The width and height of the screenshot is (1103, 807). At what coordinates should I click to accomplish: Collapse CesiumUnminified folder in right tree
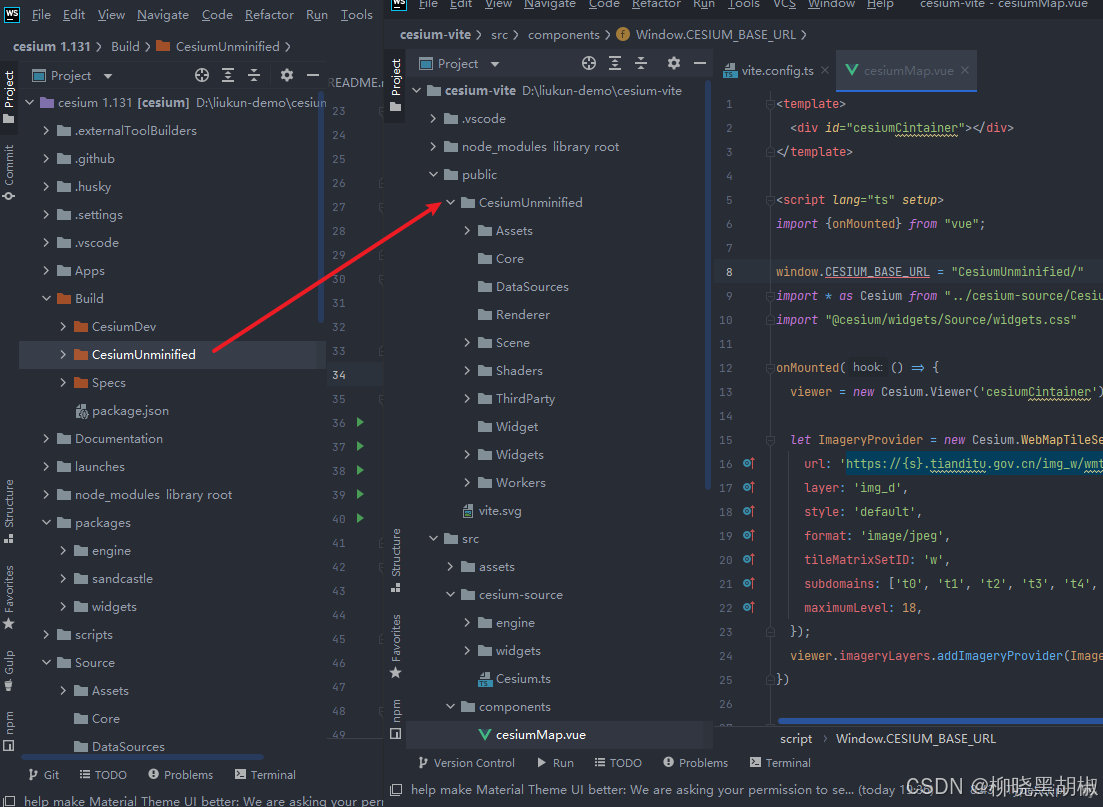coord(450,203)
